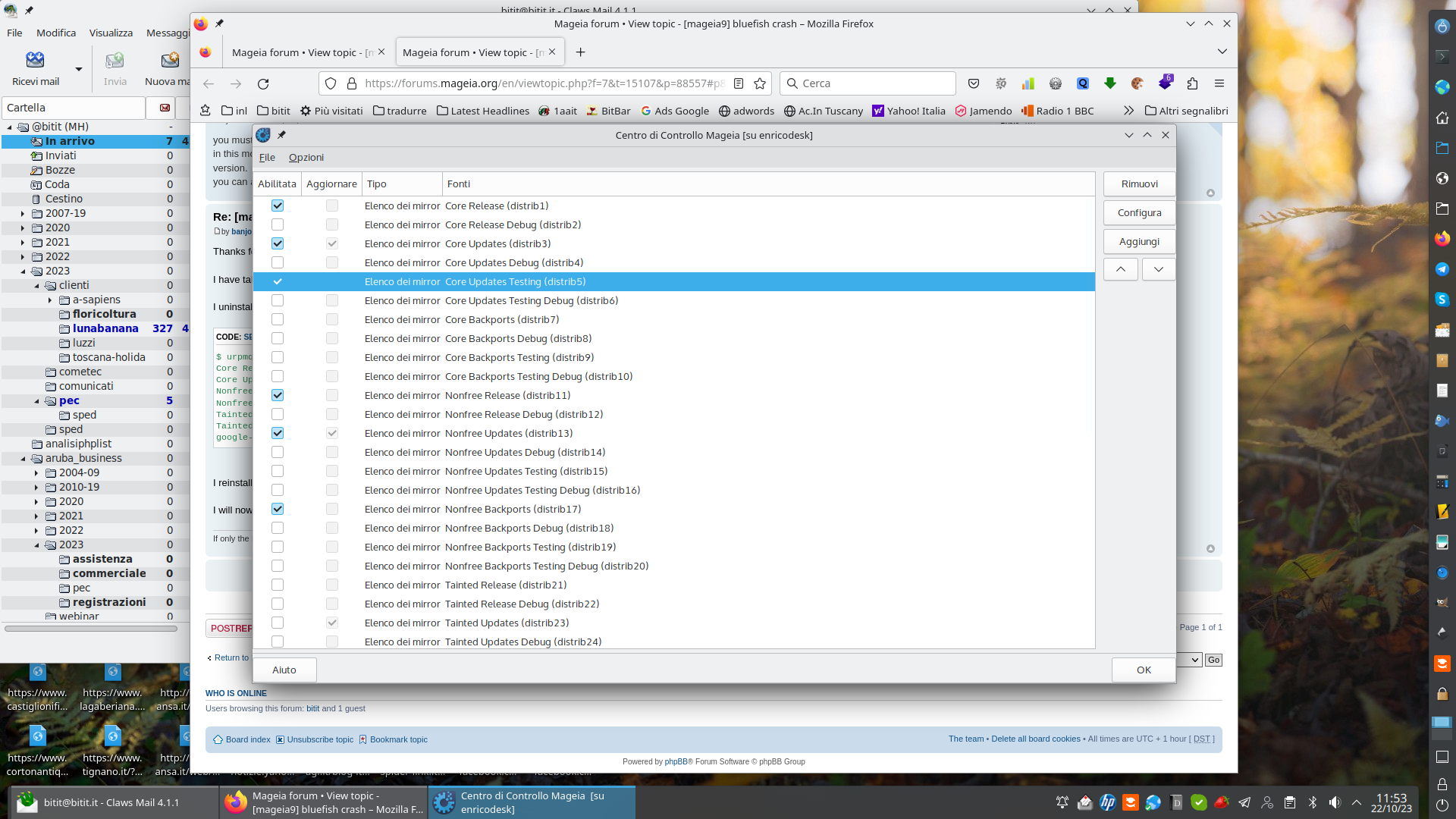1456x819 pixels.
Task: Uncheck Abilitata for Core Release (distrib1)
Action: 278,206
